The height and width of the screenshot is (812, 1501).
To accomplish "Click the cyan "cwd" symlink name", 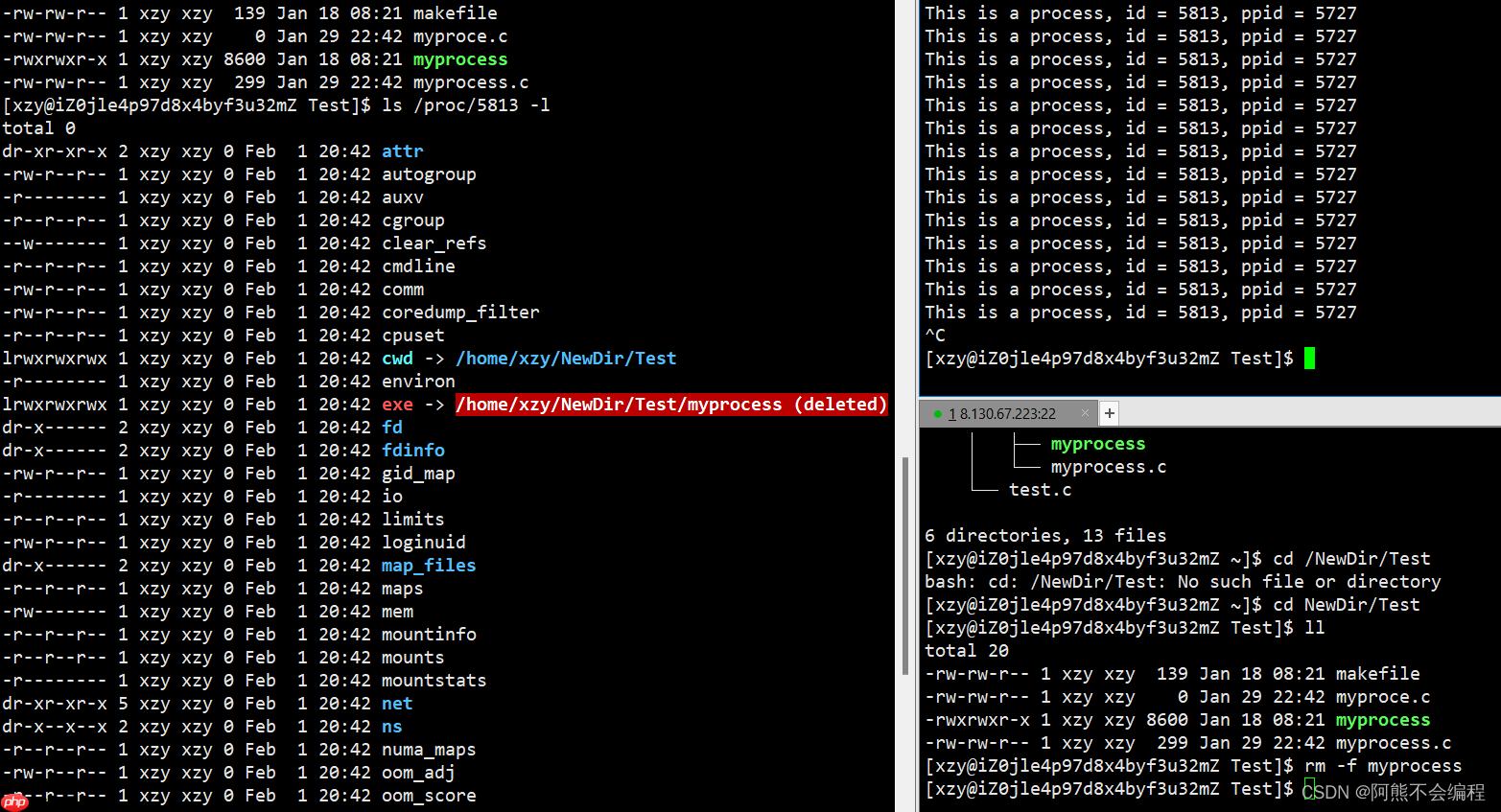I will click(397, 359).
